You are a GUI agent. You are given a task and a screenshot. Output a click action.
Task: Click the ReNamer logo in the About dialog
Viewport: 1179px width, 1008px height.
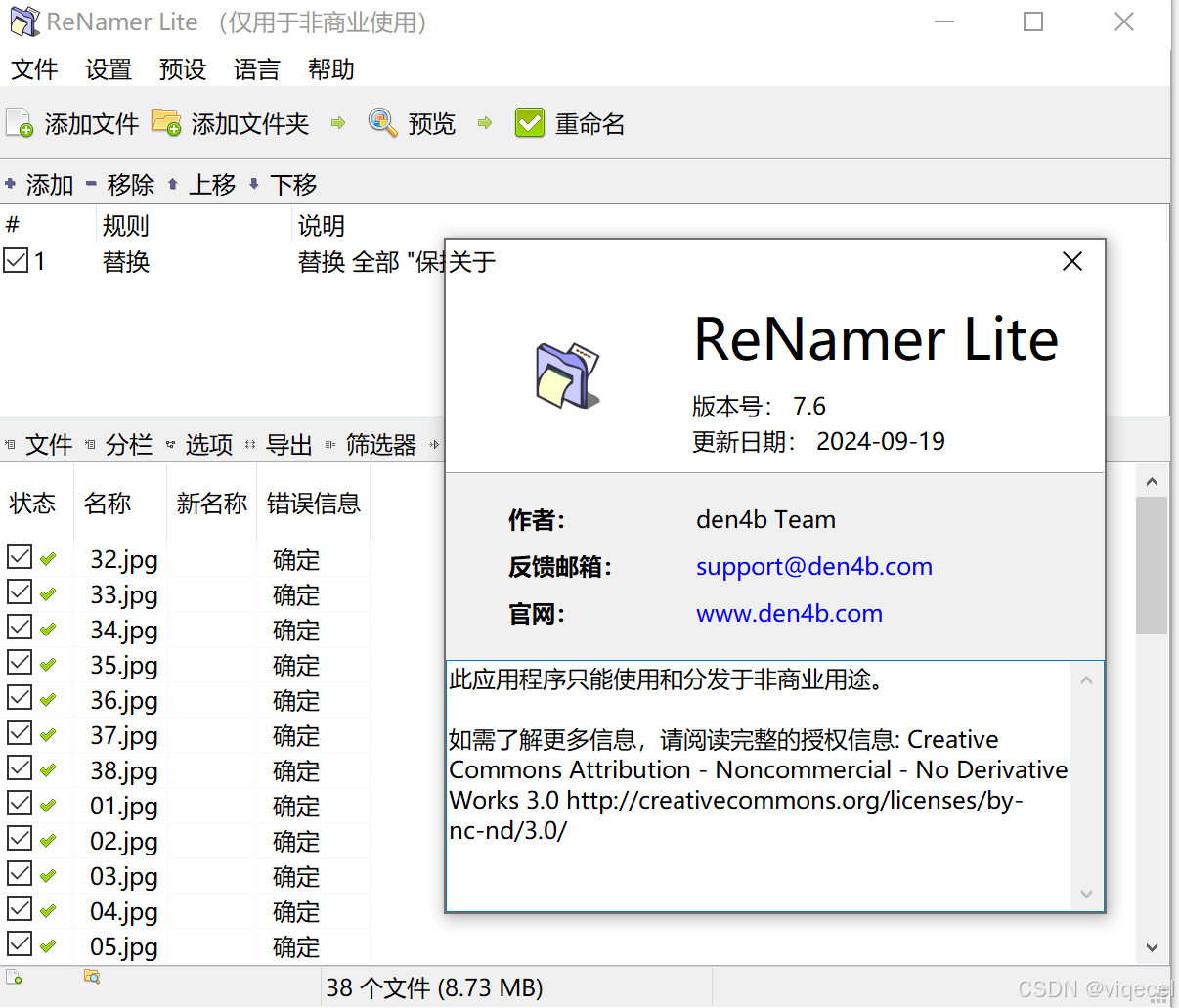point(568,375)
